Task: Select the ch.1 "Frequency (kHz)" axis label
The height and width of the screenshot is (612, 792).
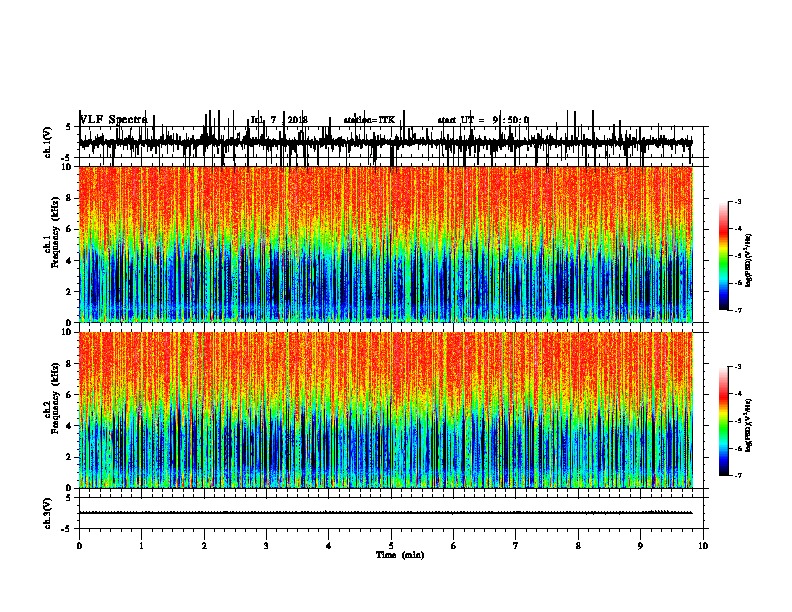Action: click(55, 233)
